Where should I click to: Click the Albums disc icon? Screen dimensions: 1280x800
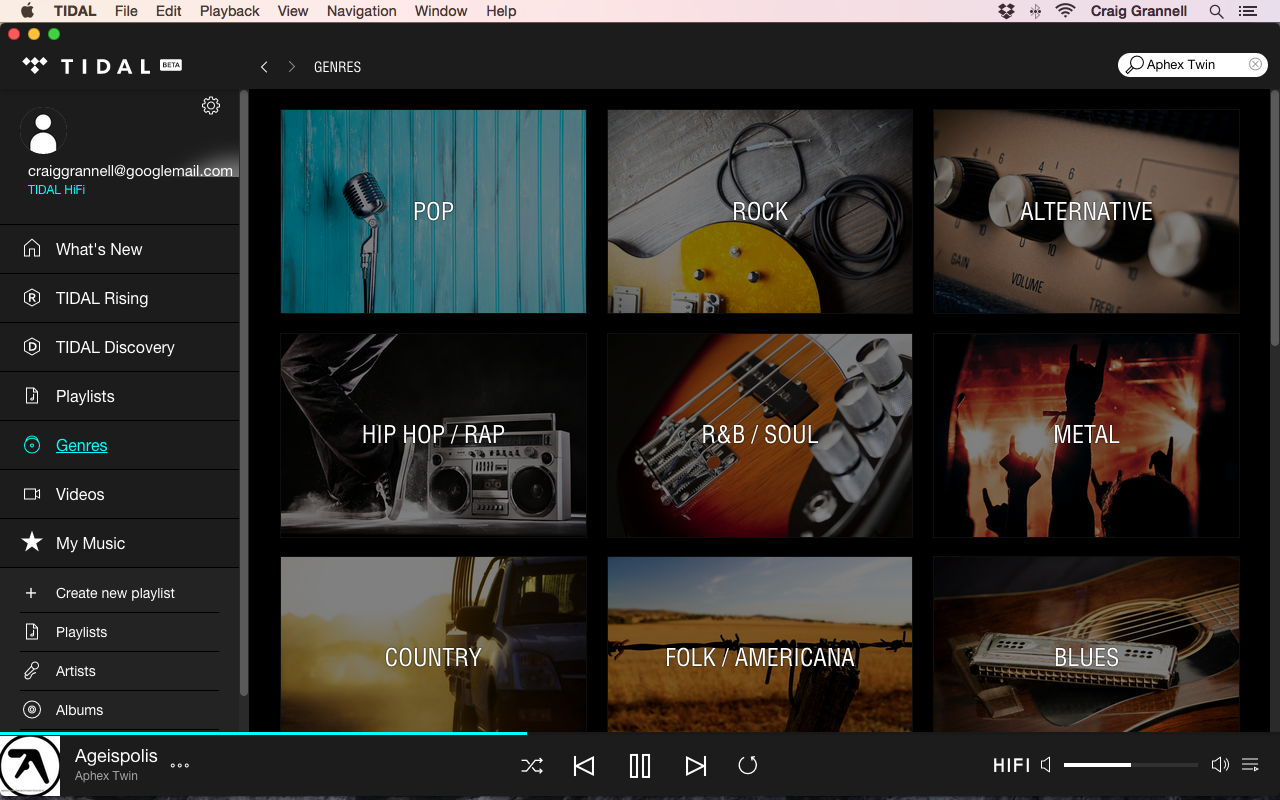32,710
